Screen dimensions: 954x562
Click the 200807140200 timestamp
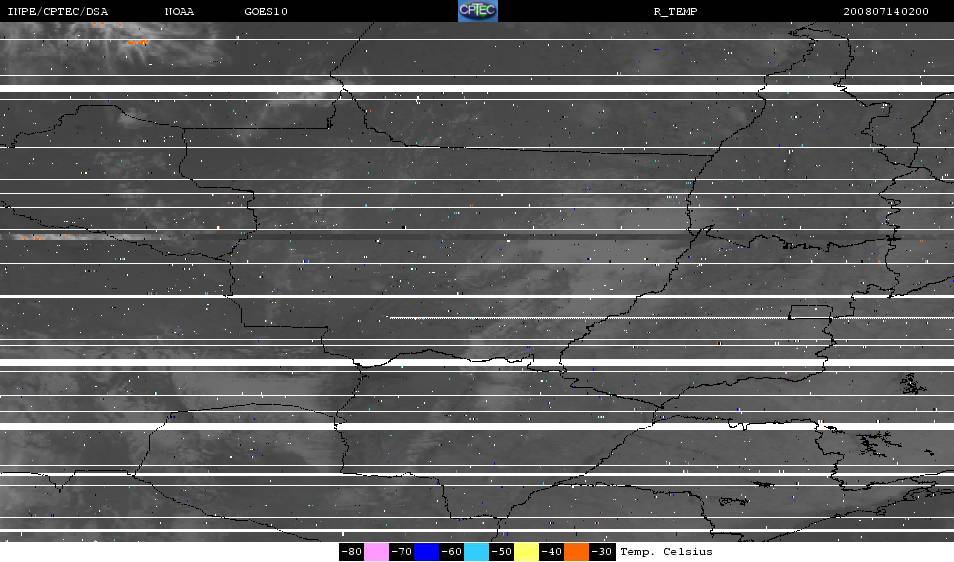tap(886, 12)
